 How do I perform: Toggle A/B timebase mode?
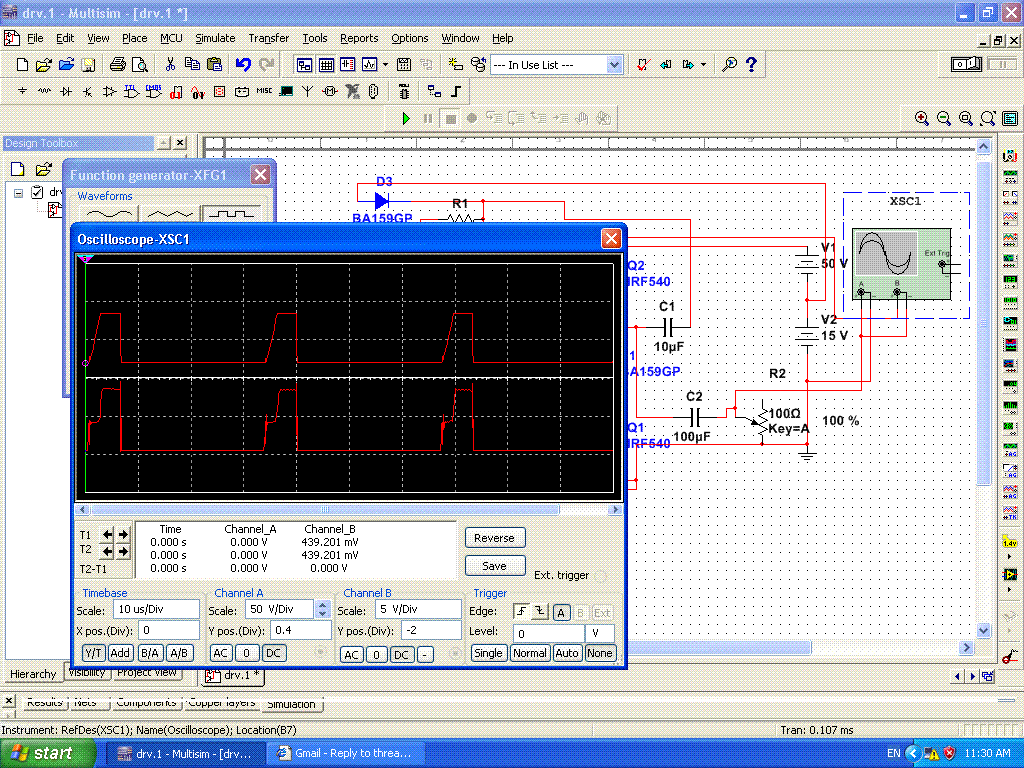[179, 652]
